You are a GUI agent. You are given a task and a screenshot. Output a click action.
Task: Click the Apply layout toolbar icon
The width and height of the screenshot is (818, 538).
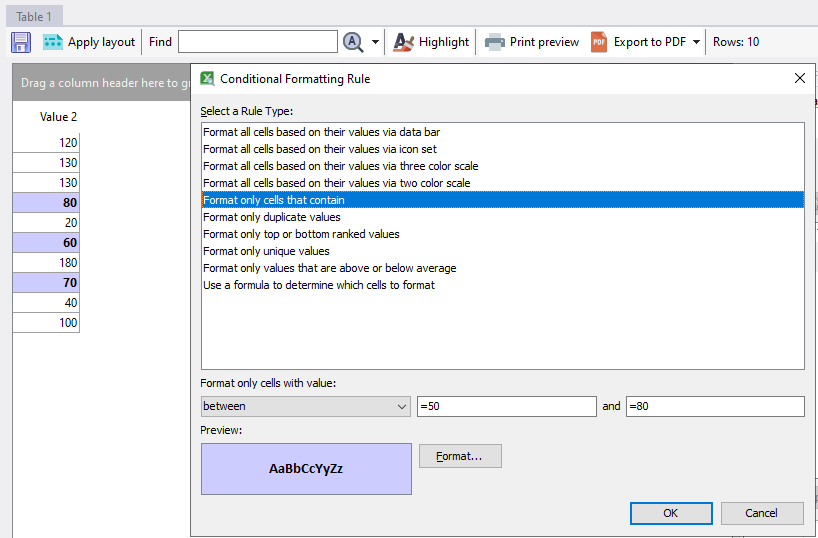tap(53, 42)
